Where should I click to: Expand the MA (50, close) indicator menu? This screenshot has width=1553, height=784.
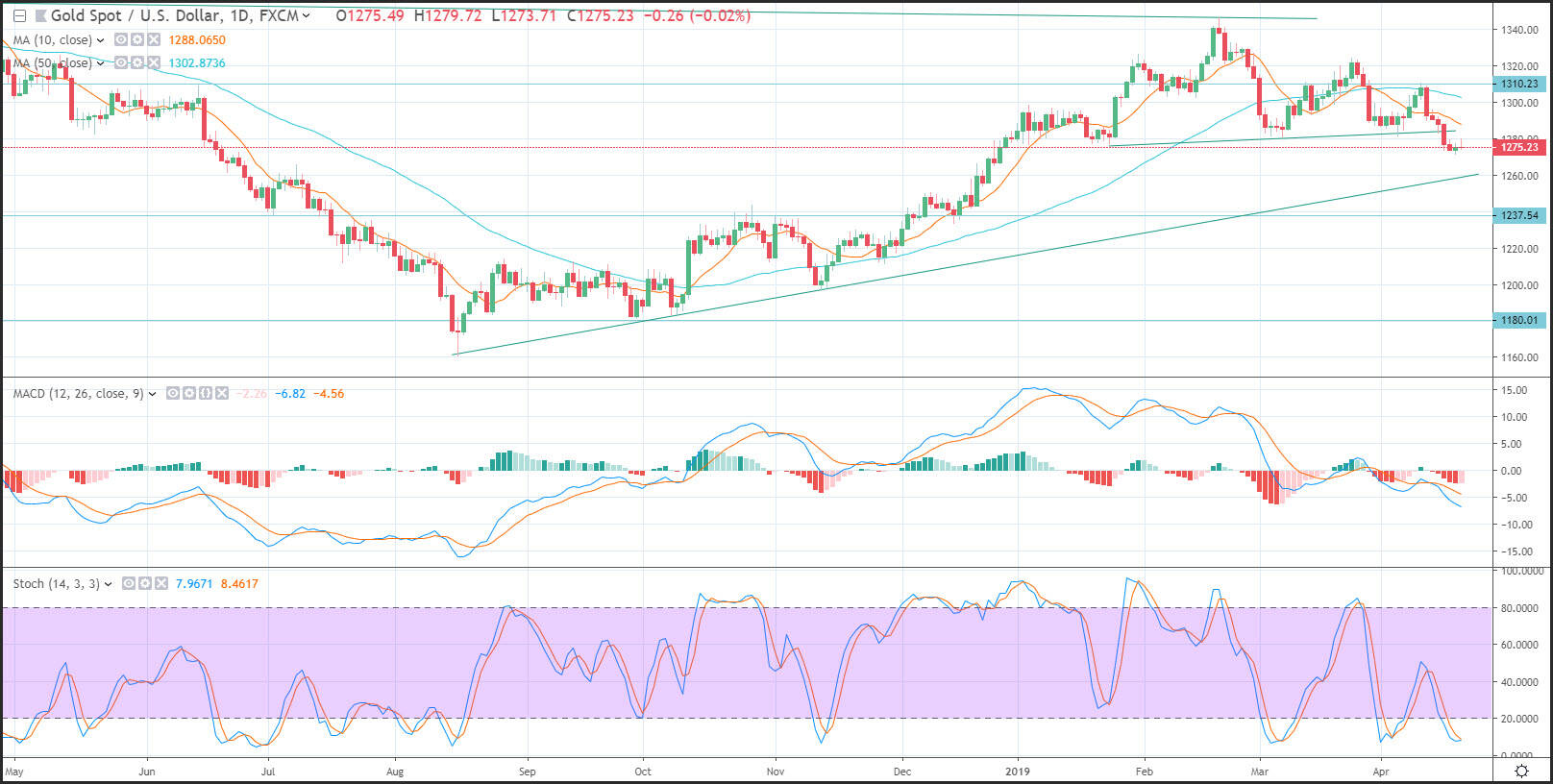100,63
